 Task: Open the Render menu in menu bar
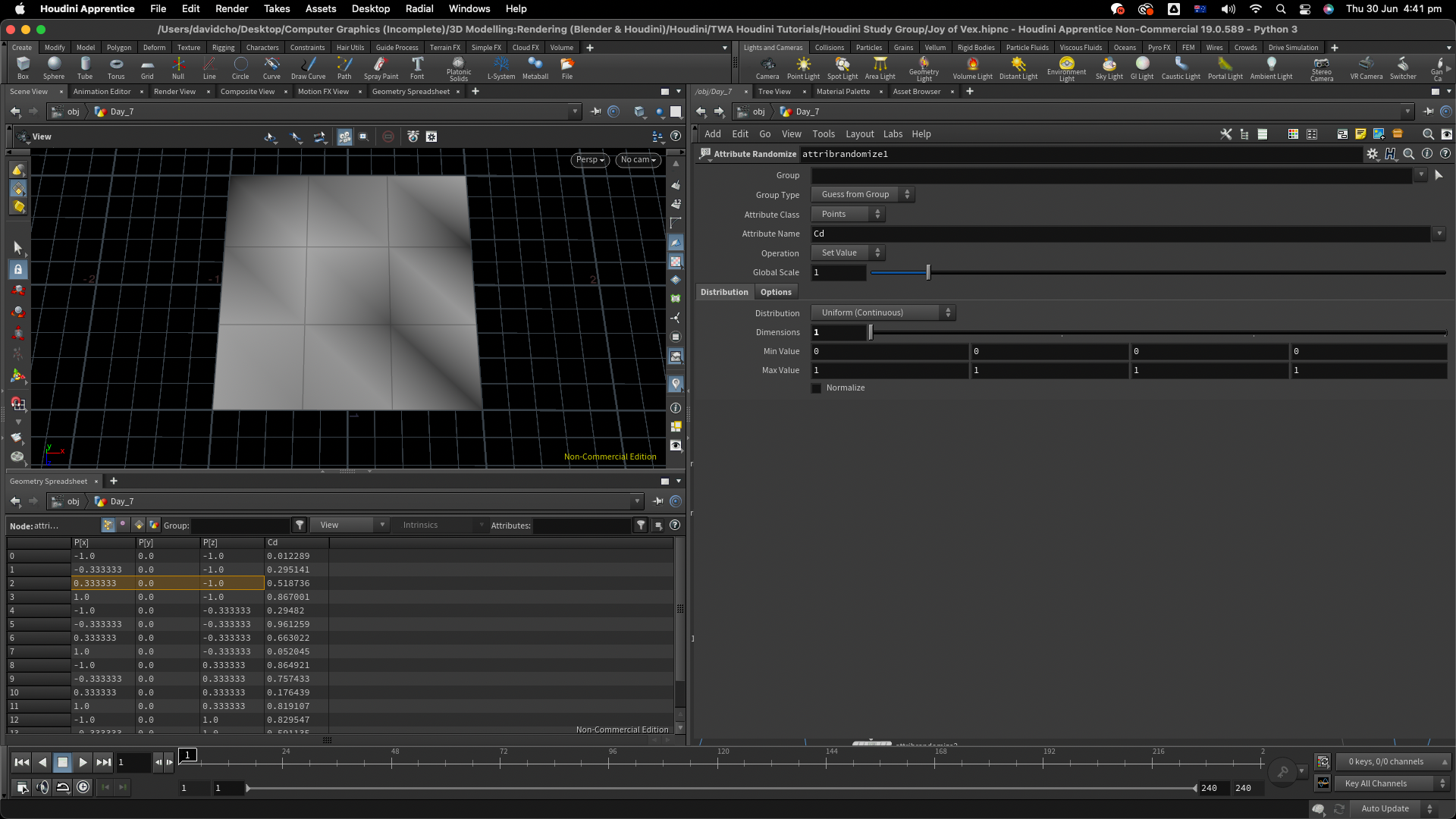[x=231, y=8]
